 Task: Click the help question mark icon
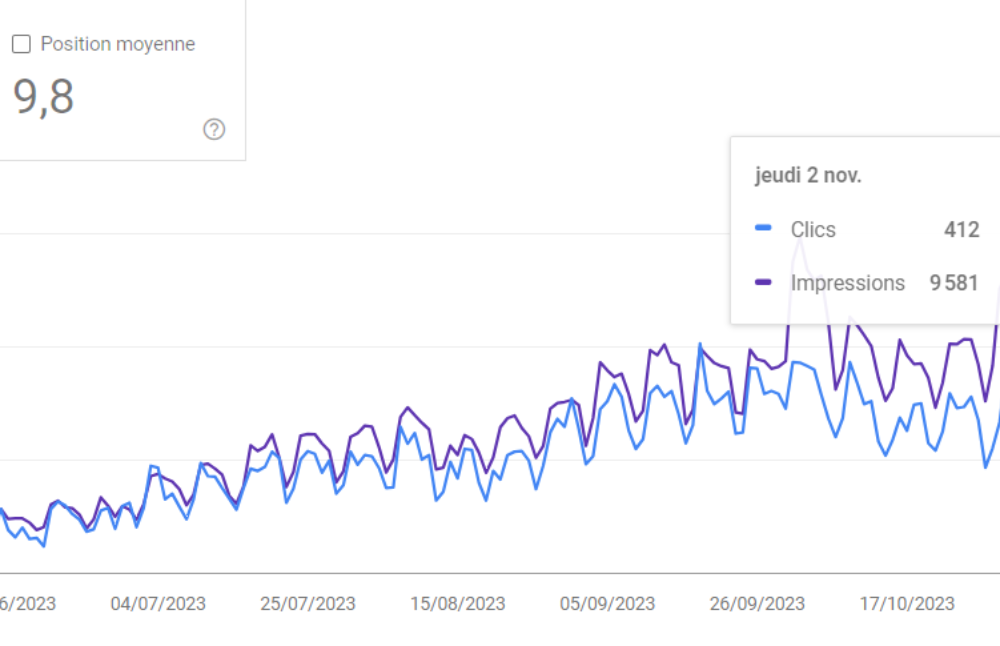[214, 129]
